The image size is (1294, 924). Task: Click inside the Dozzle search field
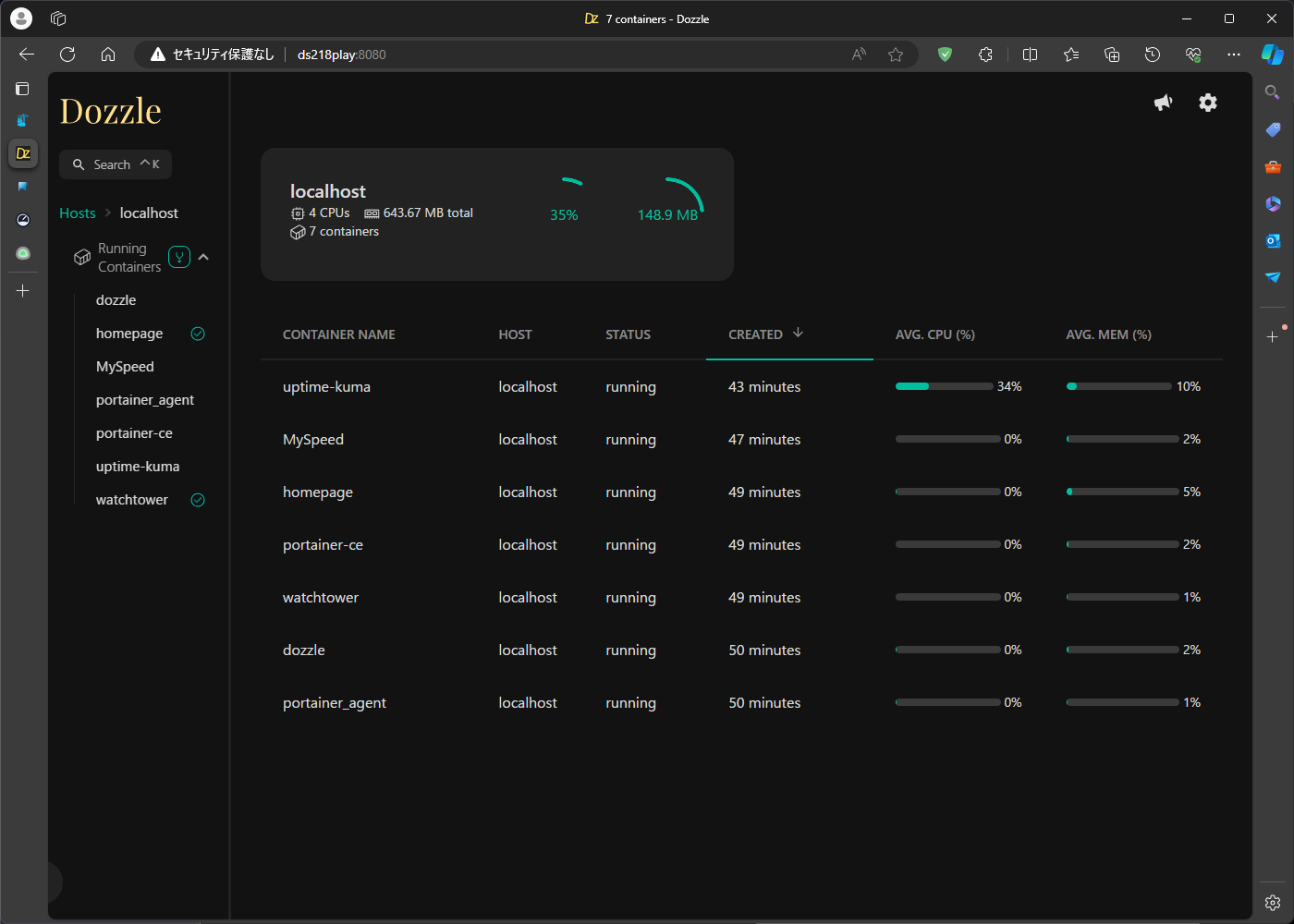[115, 164]
